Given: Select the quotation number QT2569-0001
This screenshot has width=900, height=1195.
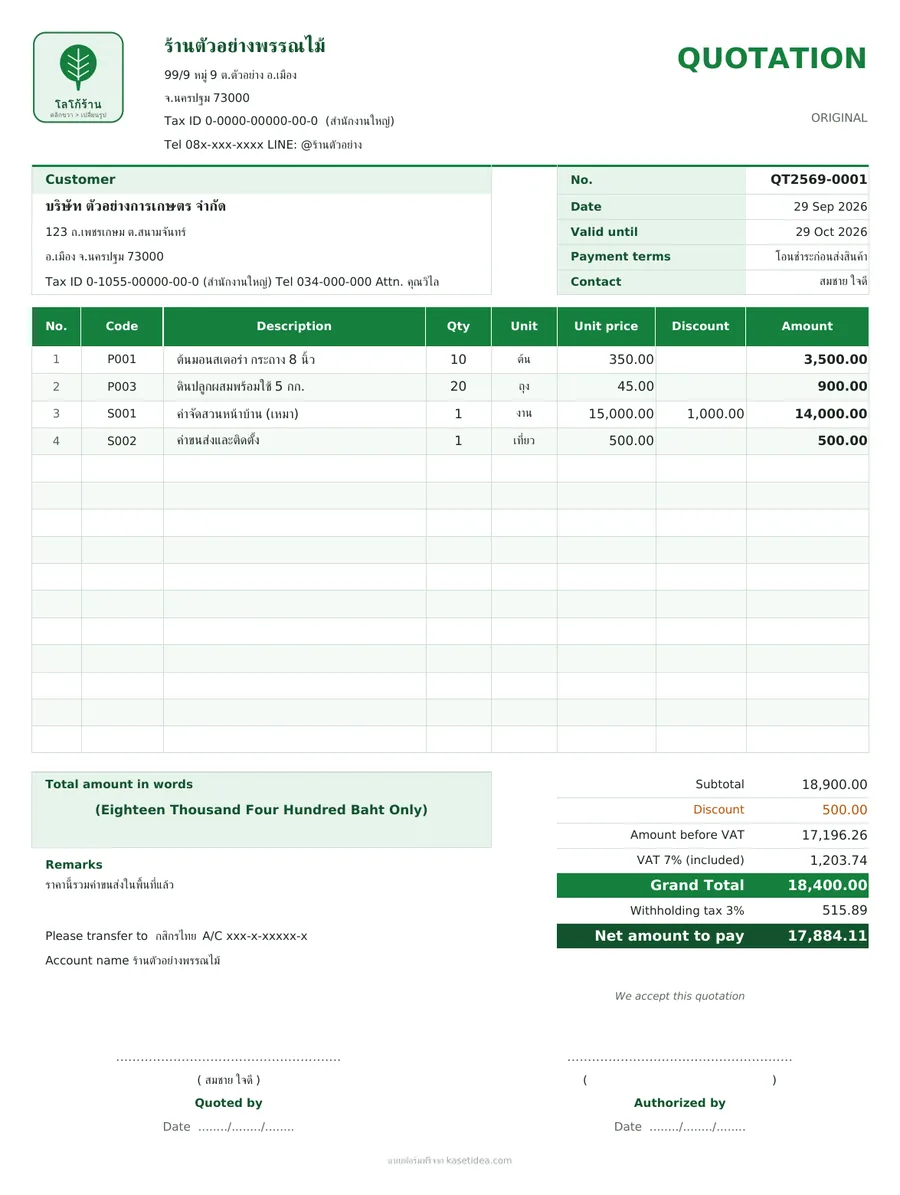Looking at the screenshot, I should coord(818,179).
